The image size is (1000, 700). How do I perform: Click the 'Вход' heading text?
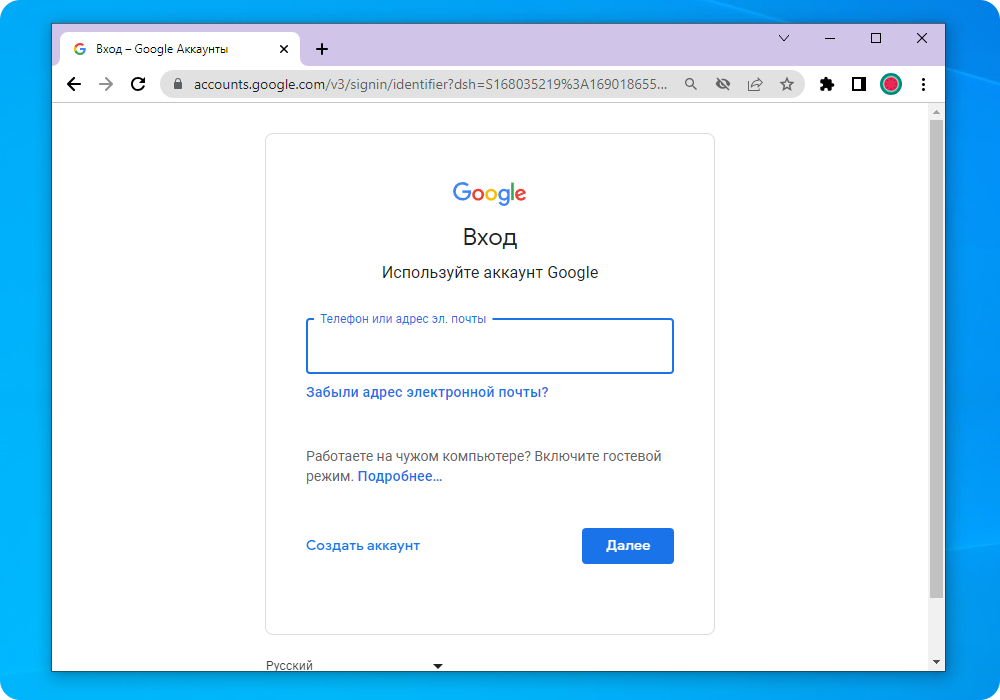tap(490, 237)
